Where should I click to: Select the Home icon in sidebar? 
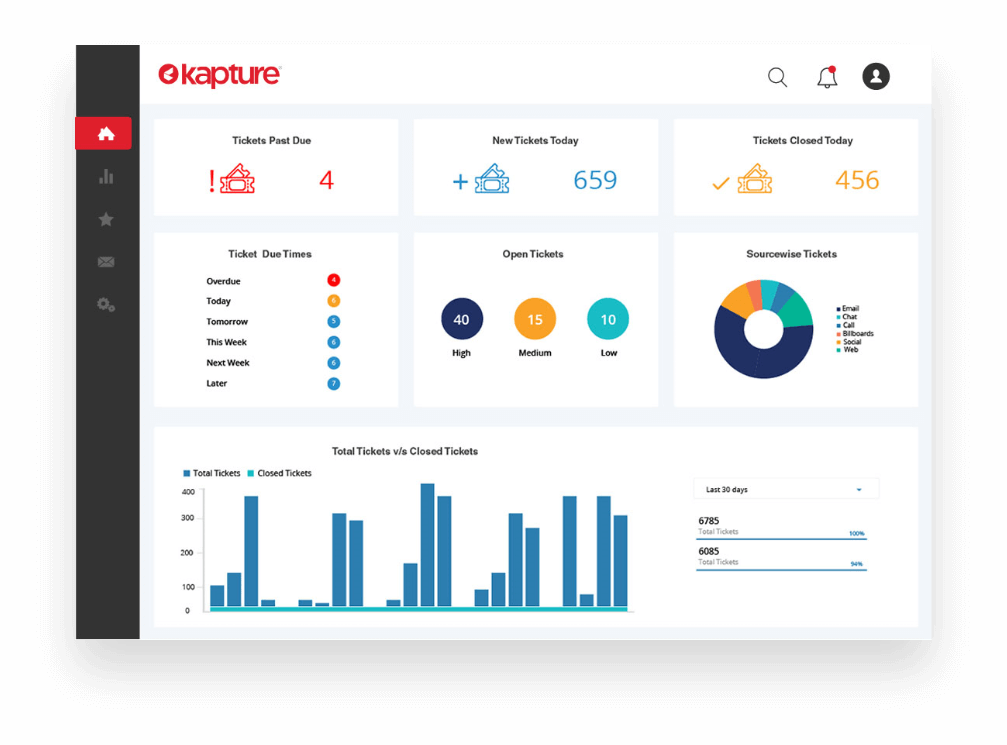104,133
